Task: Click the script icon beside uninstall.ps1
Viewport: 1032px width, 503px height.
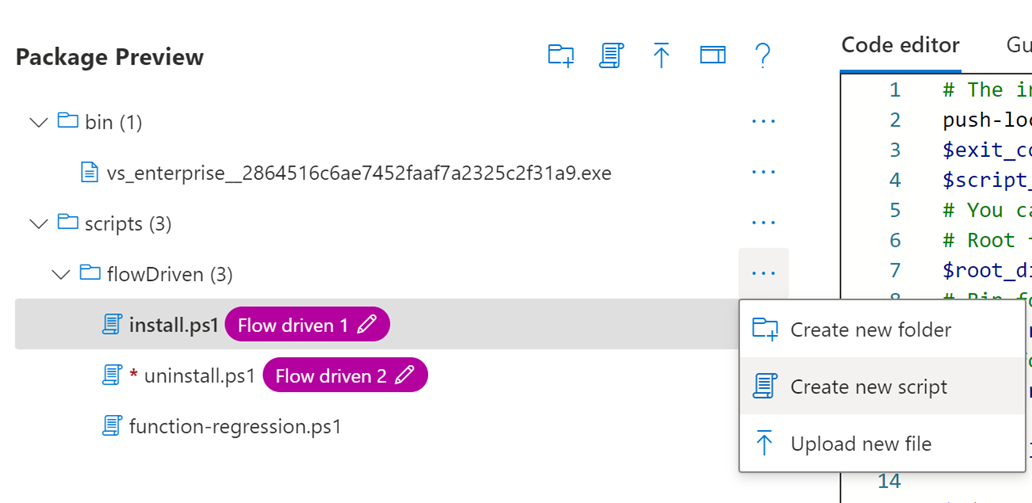Action: click(x=113, y=375)
